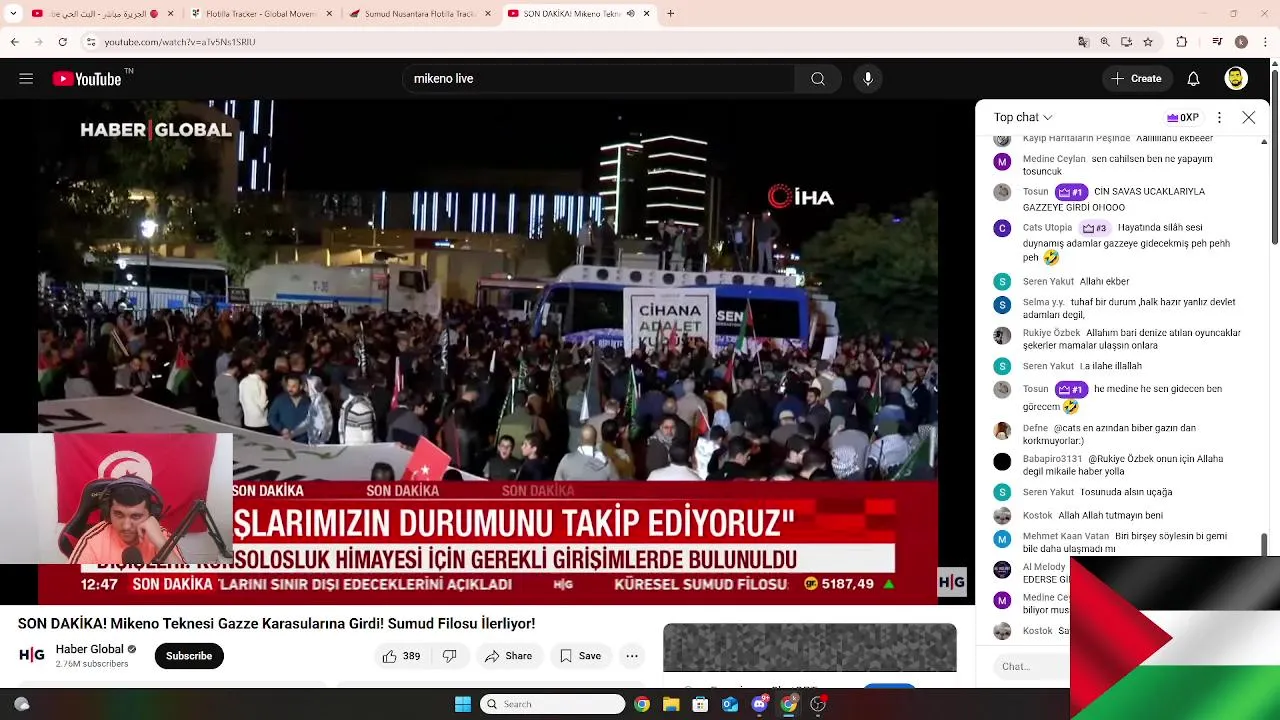
Task: Subscribe to Haber Global channel
Action: [x=189, y=656]
